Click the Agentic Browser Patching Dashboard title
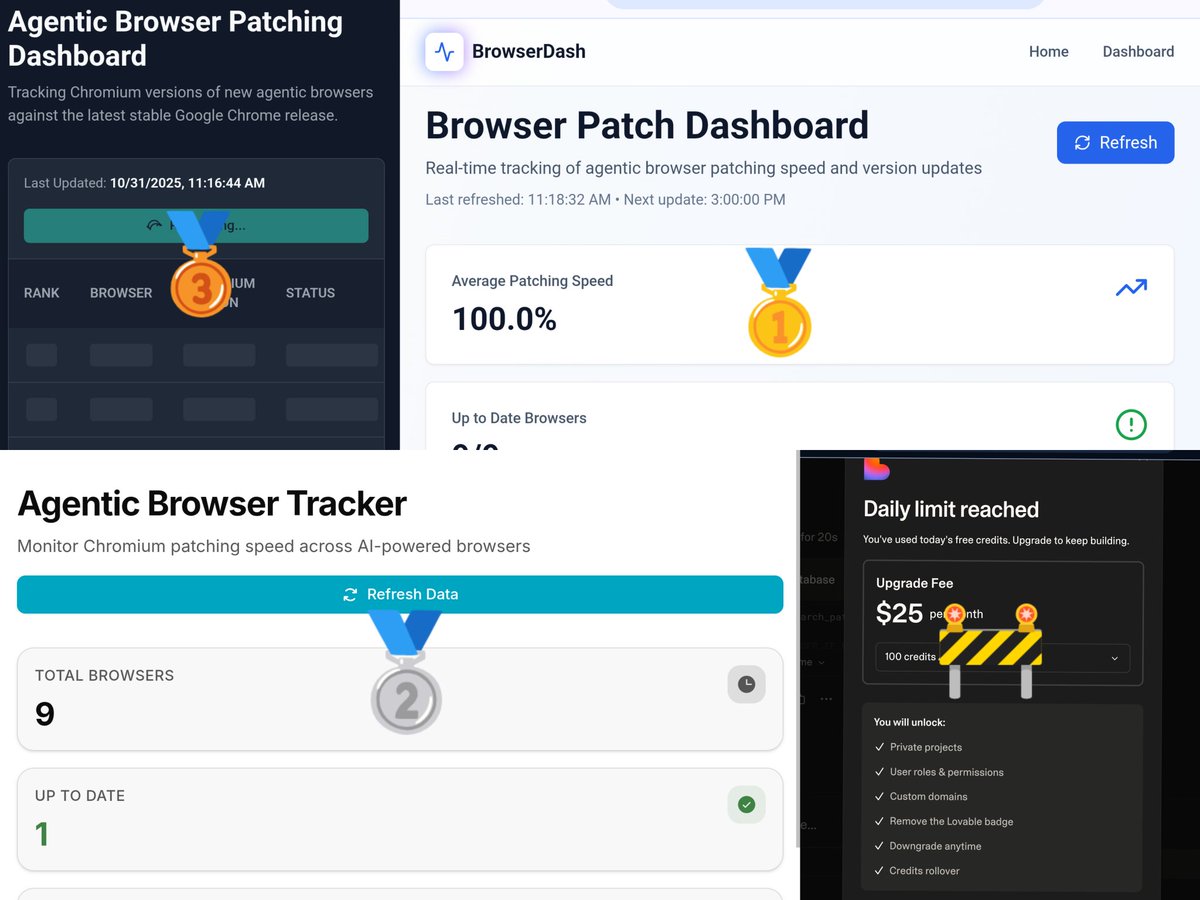The image size is (1200, 900). 175,38
